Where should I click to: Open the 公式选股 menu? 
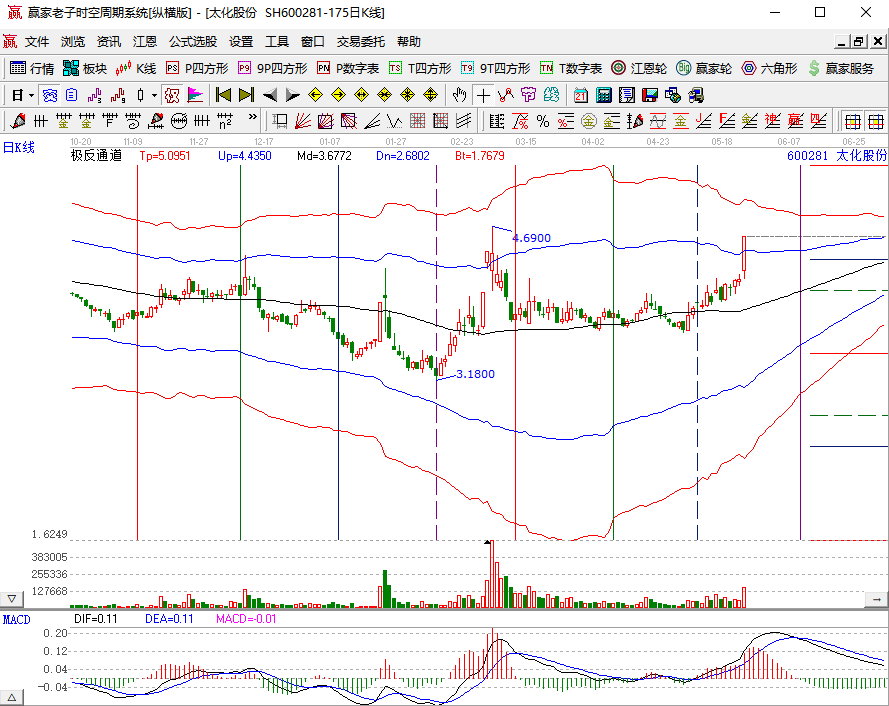pos(192,42)
